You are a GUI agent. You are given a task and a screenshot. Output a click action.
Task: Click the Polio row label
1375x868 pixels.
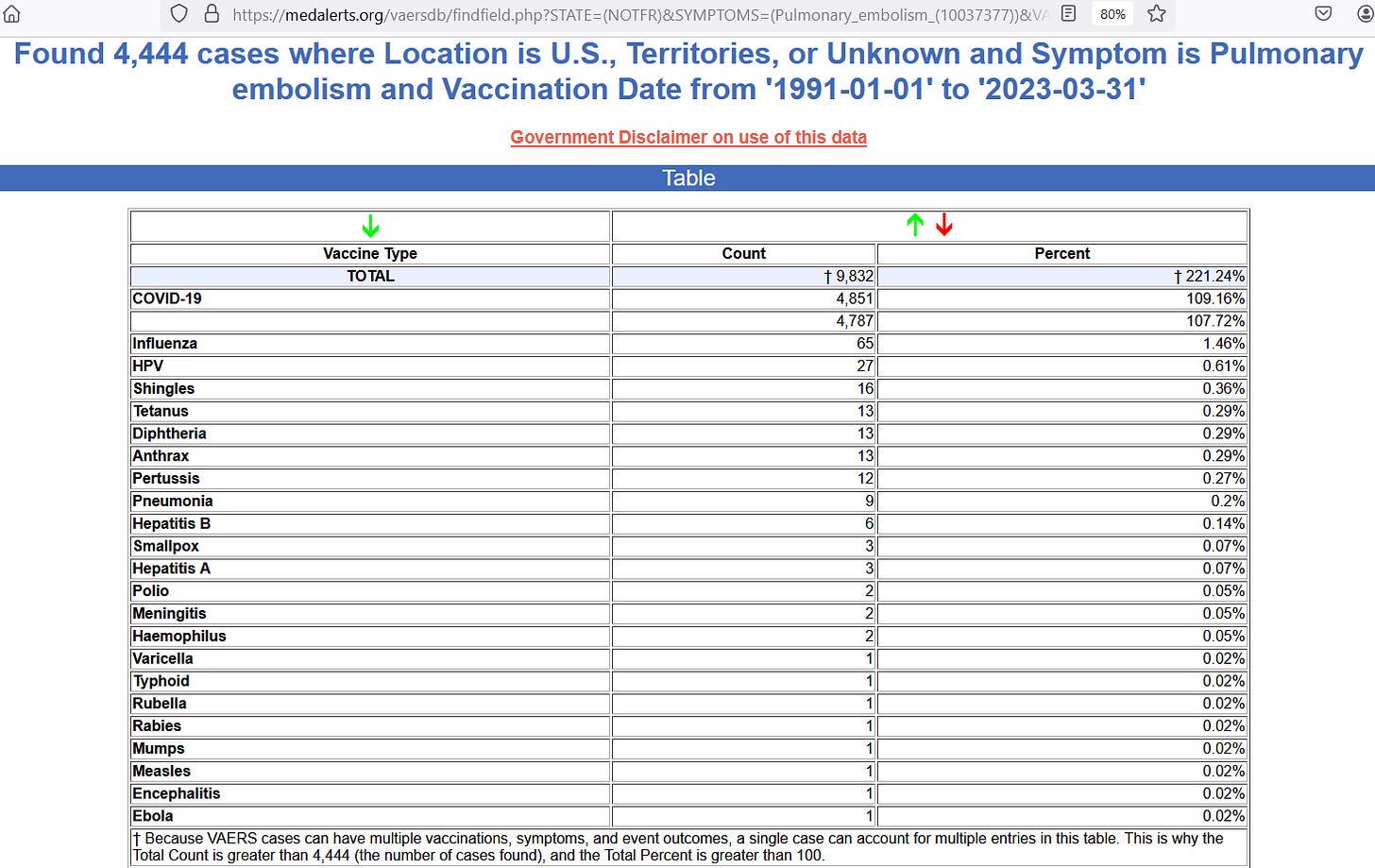[x=151, y=591]
